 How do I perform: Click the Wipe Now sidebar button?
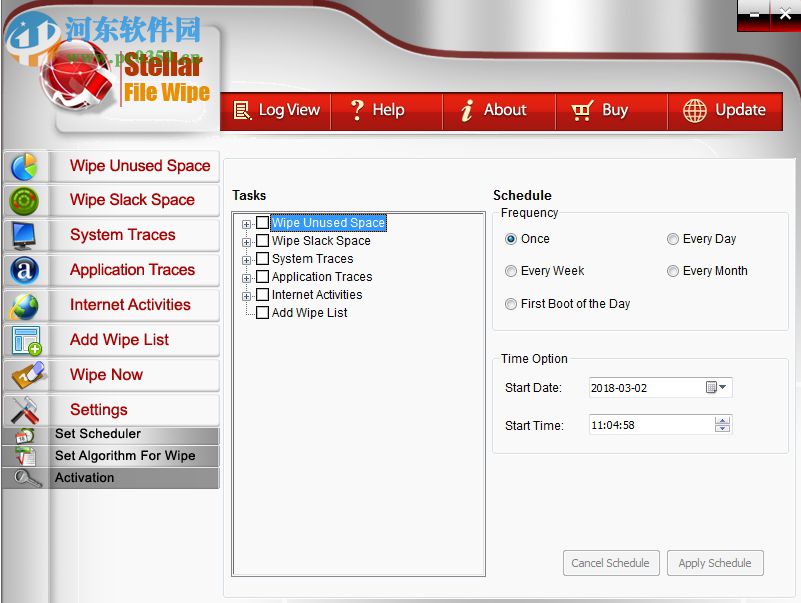coord(111,375)
